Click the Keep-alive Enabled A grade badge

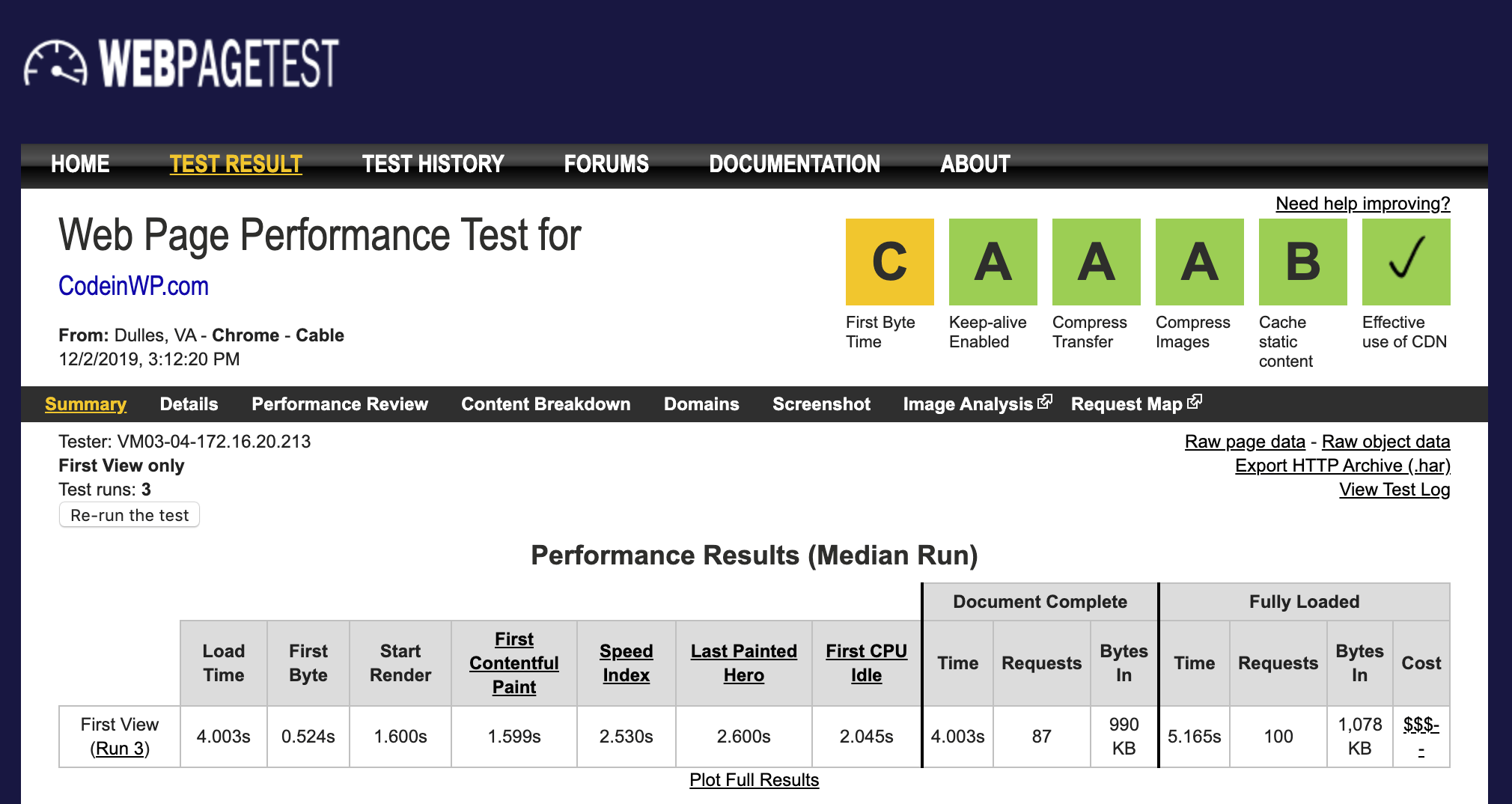pos(992,261)
